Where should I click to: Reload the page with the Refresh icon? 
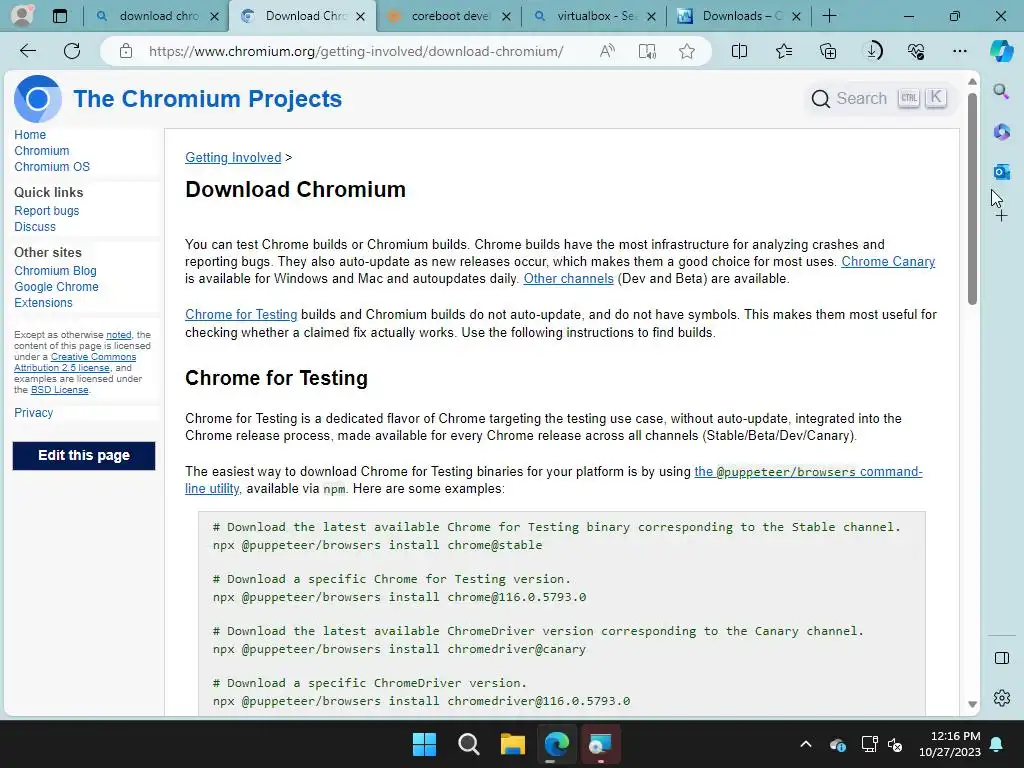click(72, 51)
